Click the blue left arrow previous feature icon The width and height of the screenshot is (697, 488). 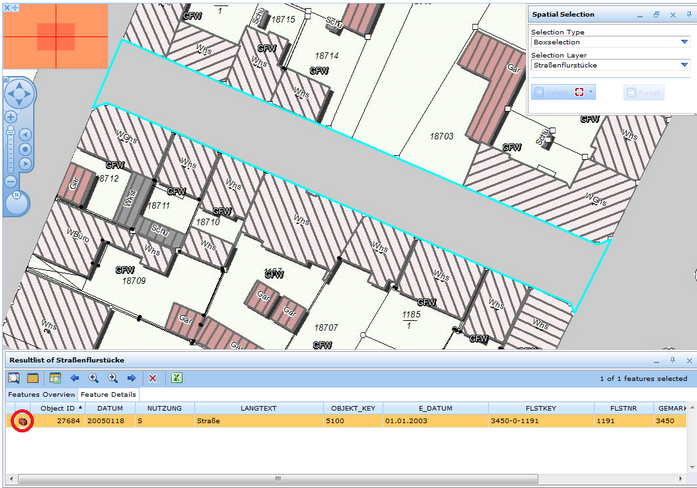(75, 379)
